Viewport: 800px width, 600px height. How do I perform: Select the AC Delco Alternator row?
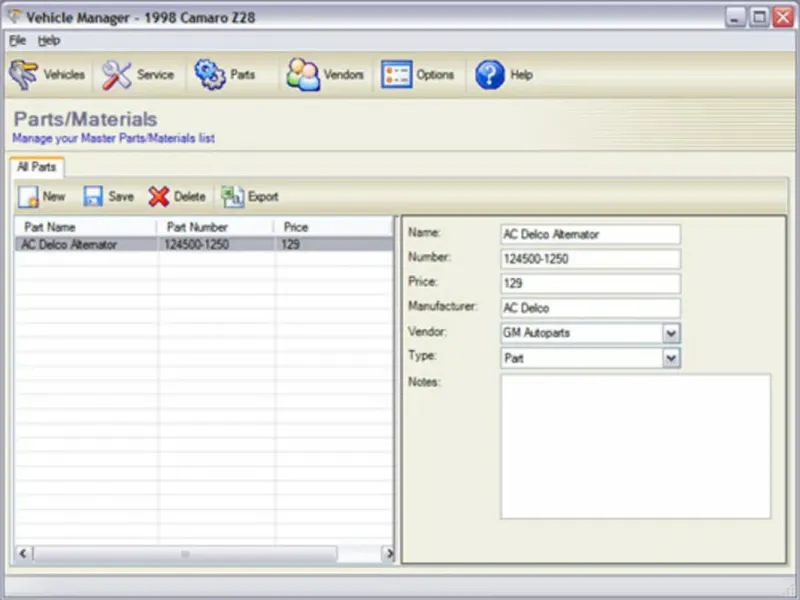[204, 244]
